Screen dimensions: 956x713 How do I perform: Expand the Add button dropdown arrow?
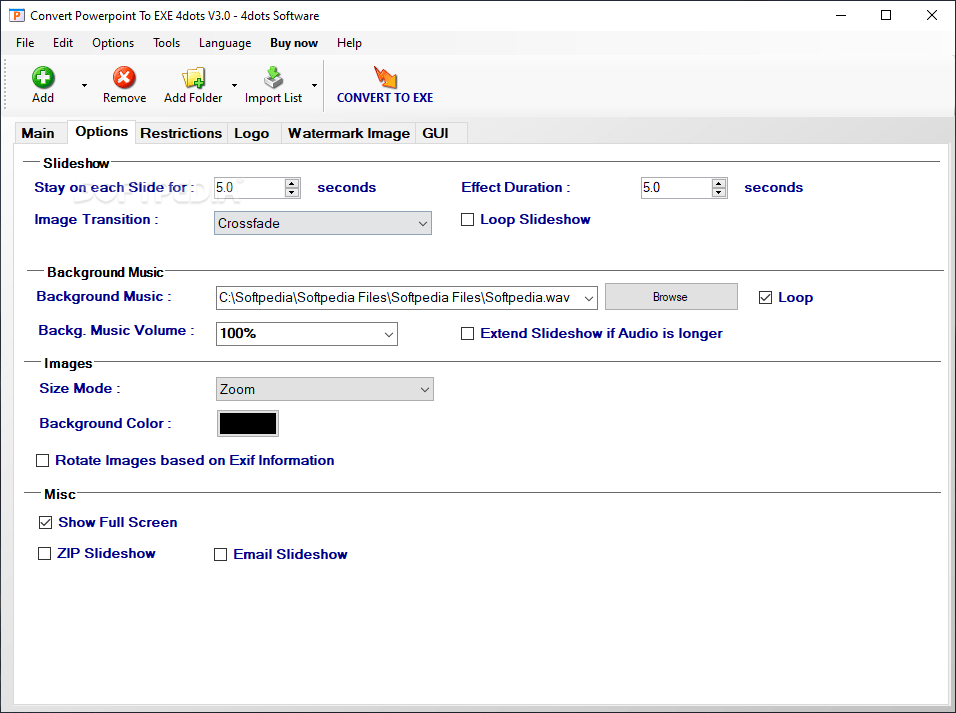[84, 85]
